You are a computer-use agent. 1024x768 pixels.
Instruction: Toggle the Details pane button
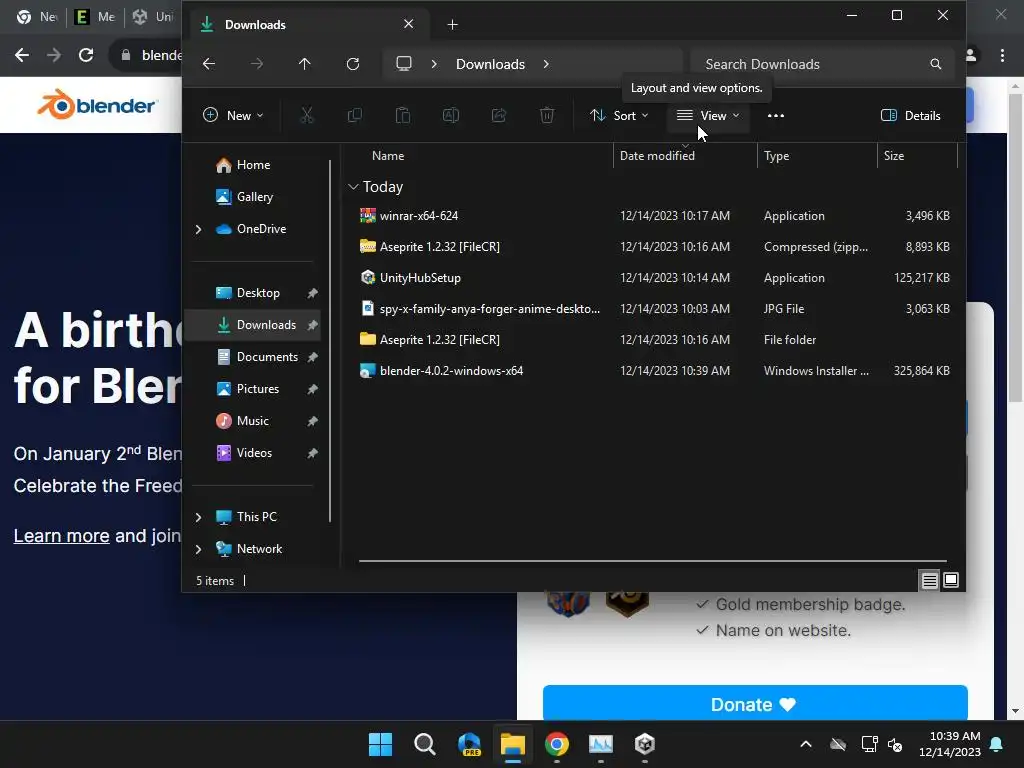[910, 116]
